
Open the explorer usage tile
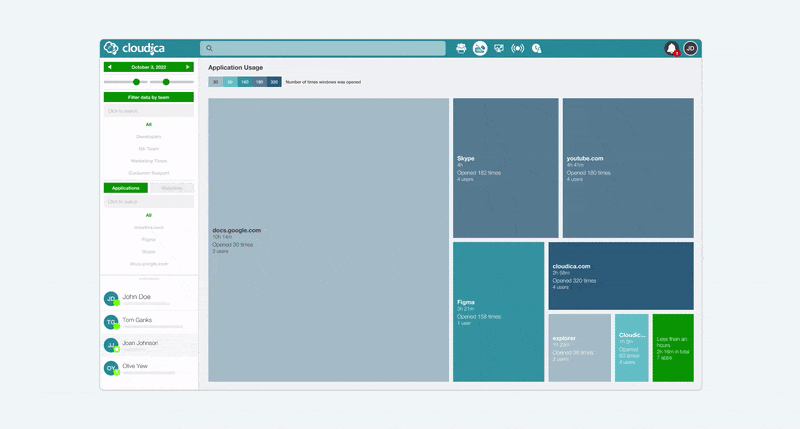(580, 347)
